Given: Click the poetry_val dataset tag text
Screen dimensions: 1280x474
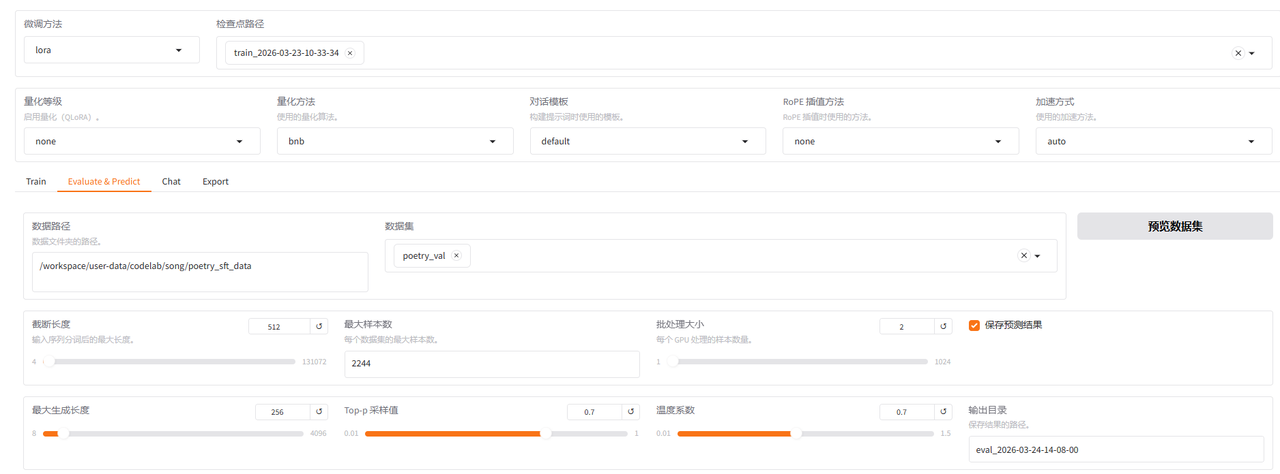Looking at the screenshot, I should (x=424, y=256).
